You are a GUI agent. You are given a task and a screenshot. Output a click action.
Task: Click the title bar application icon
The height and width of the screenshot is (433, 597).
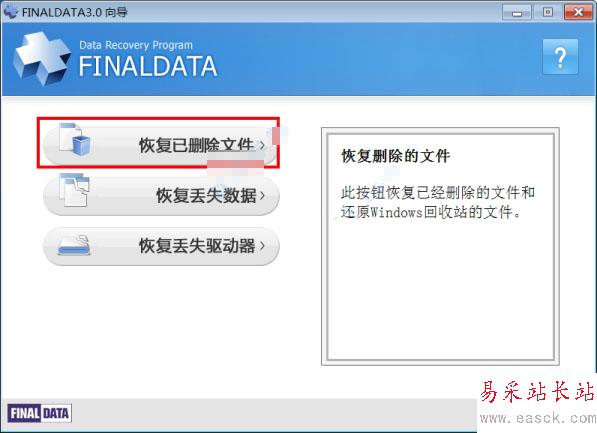(x=11, y=11)
